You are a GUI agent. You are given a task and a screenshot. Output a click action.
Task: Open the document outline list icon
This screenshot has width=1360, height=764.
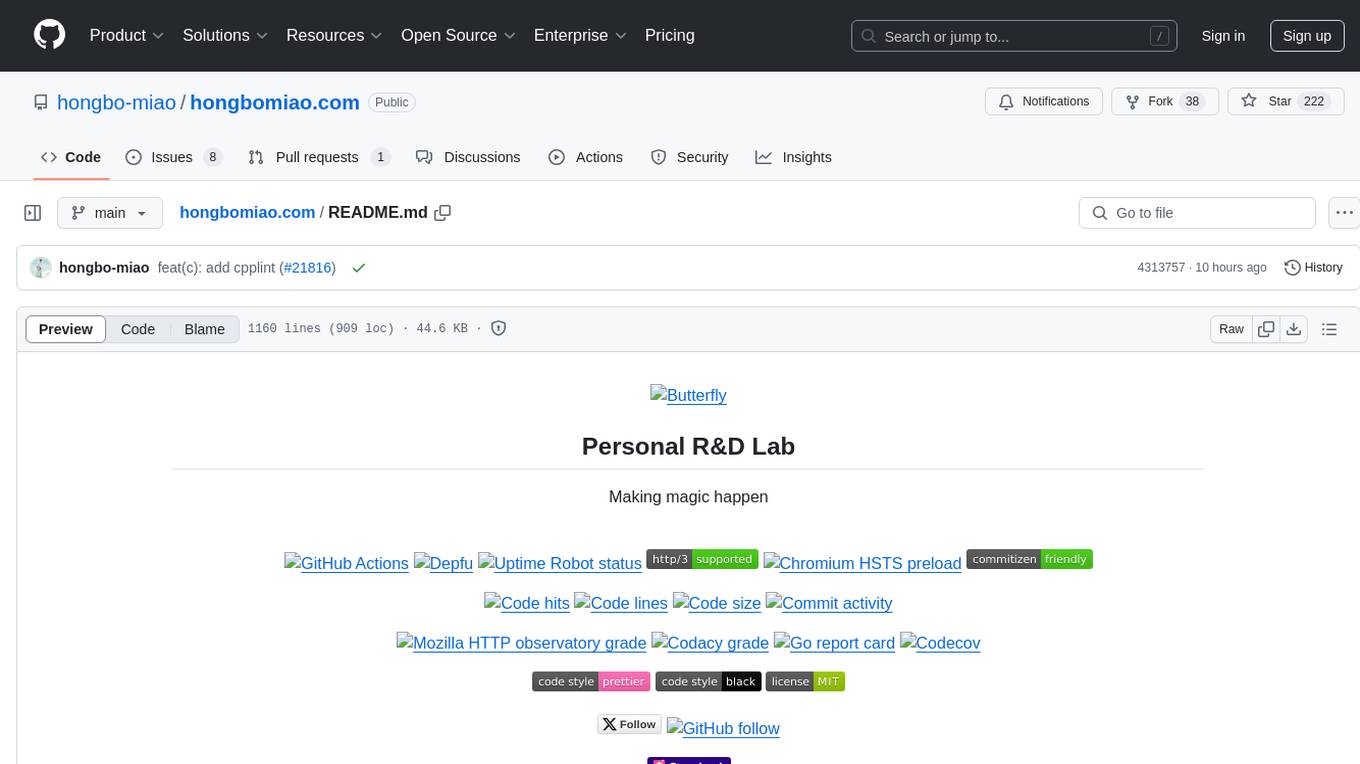(x=1329, y=329)
